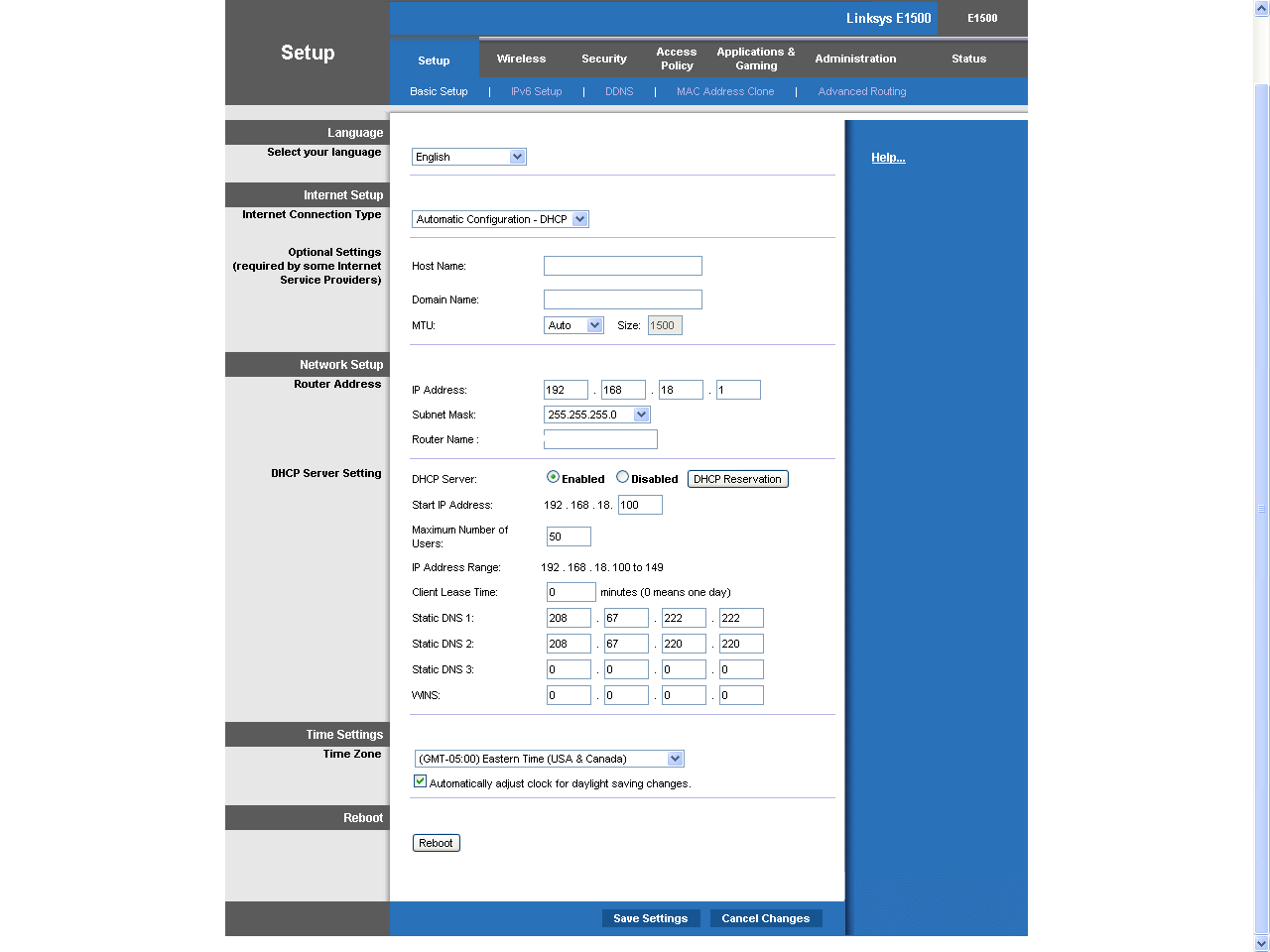The image size is (1270, 952).
Task: Click MAC Address Clone
Action: point(725,91)
